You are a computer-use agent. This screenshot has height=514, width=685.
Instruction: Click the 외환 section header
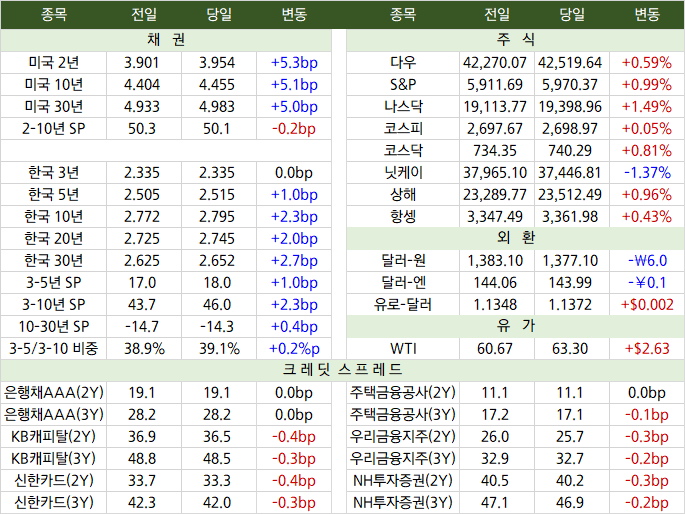515,238
